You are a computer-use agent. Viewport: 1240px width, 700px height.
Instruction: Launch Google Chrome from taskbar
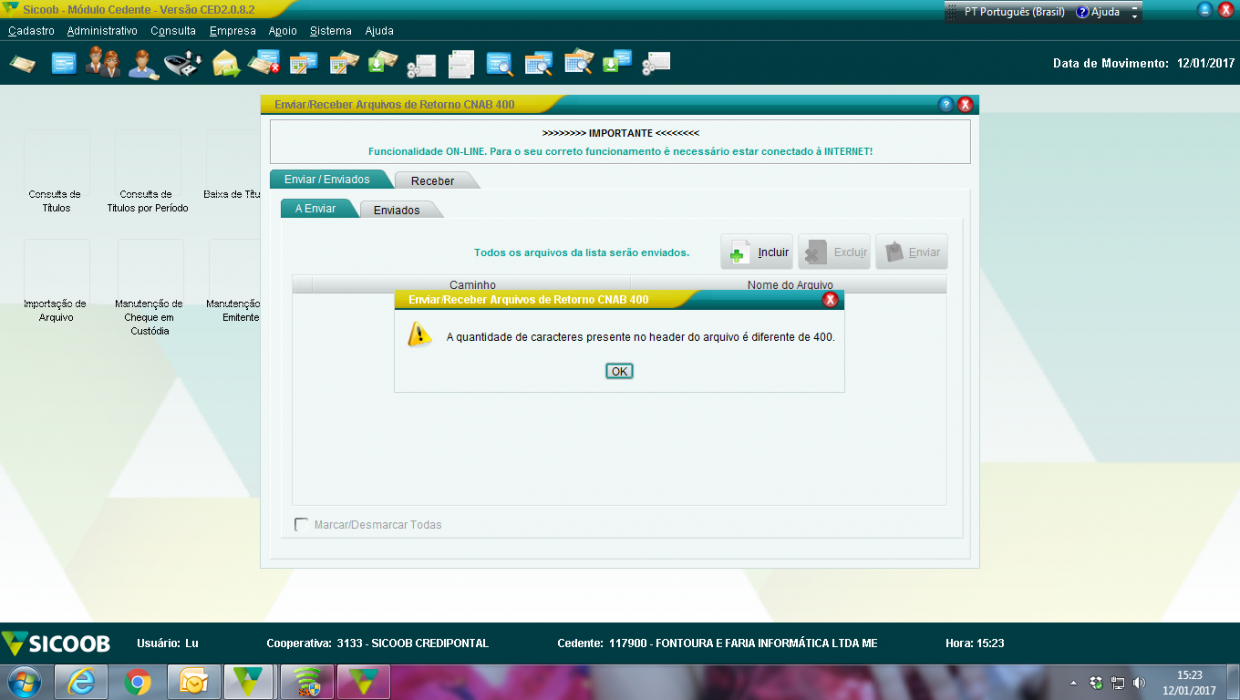click(x=138, y=682)
